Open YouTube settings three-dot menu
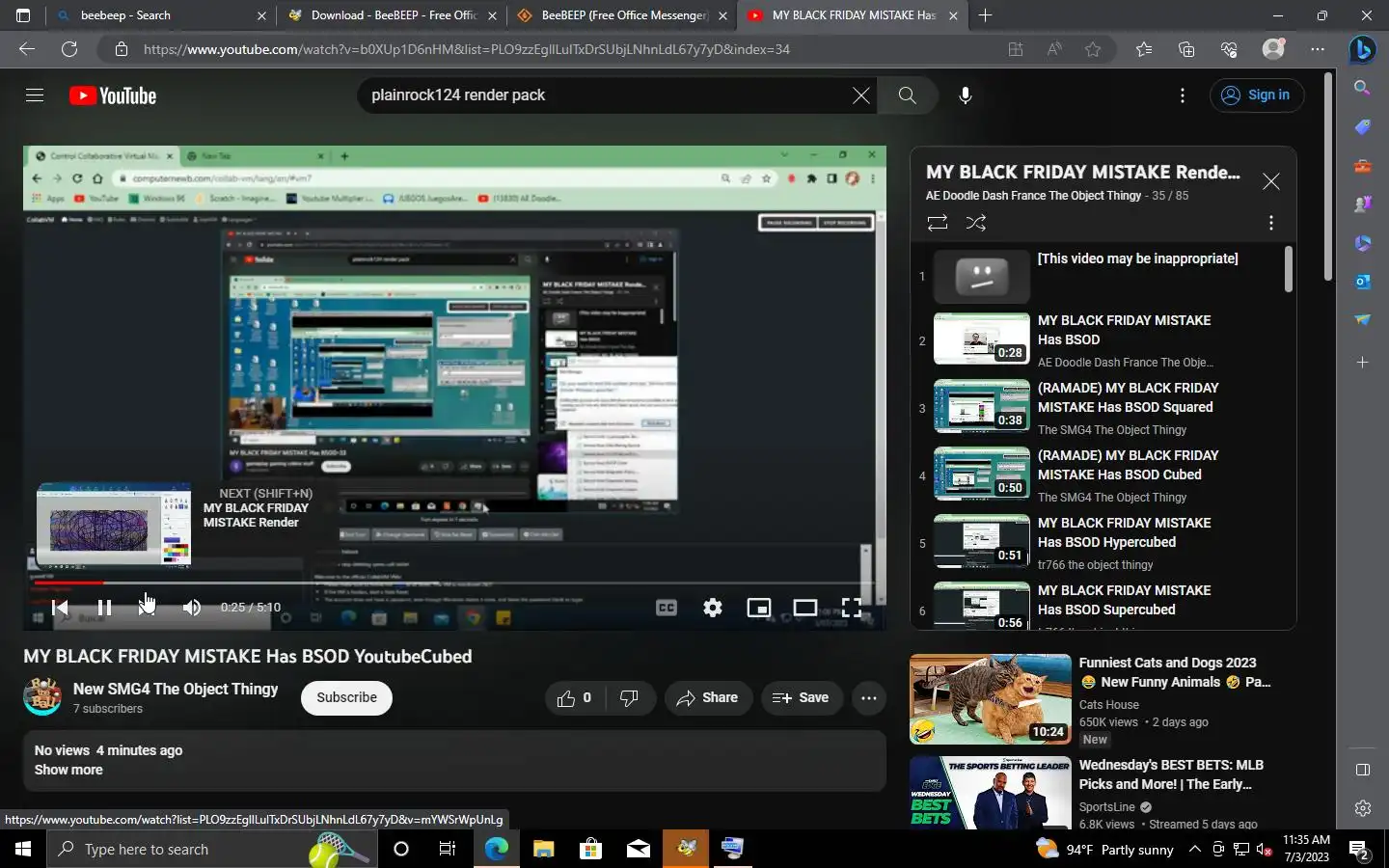Screen dimensions: 1389x868 1182,95
